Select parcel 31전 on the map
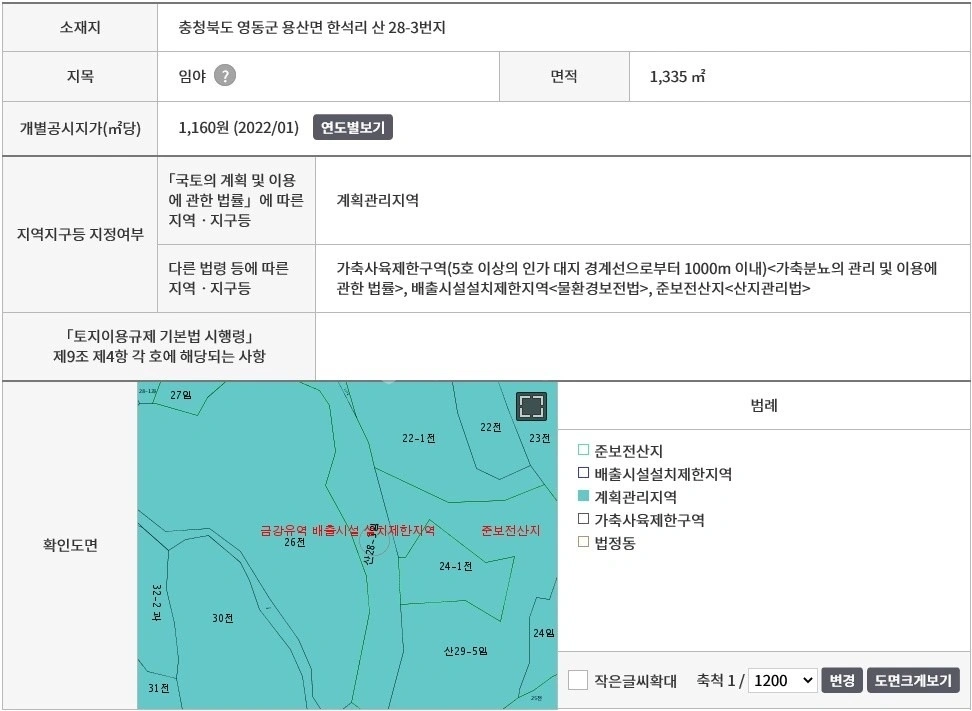The image size is (972, 711). click(x=159, y=688)
